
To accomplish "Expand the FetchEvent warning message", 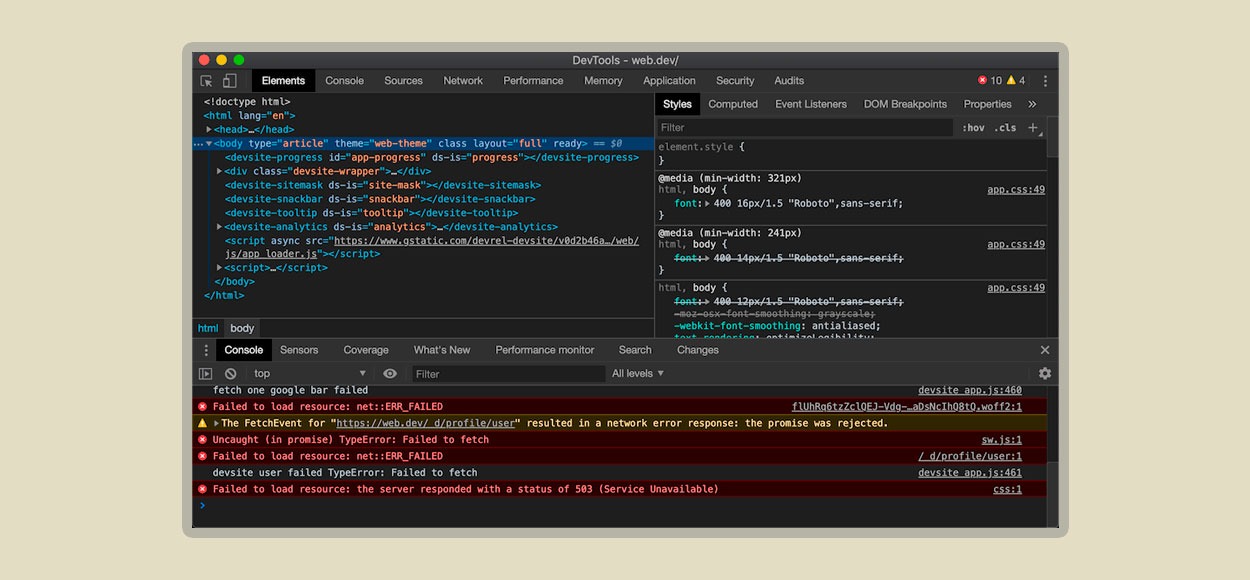I will (x=216, y=424).
